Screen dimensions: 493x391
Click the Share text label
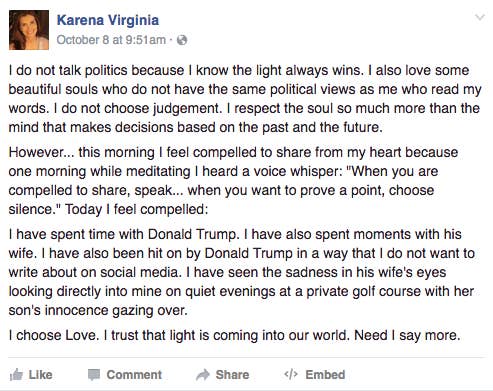[232, 375]
